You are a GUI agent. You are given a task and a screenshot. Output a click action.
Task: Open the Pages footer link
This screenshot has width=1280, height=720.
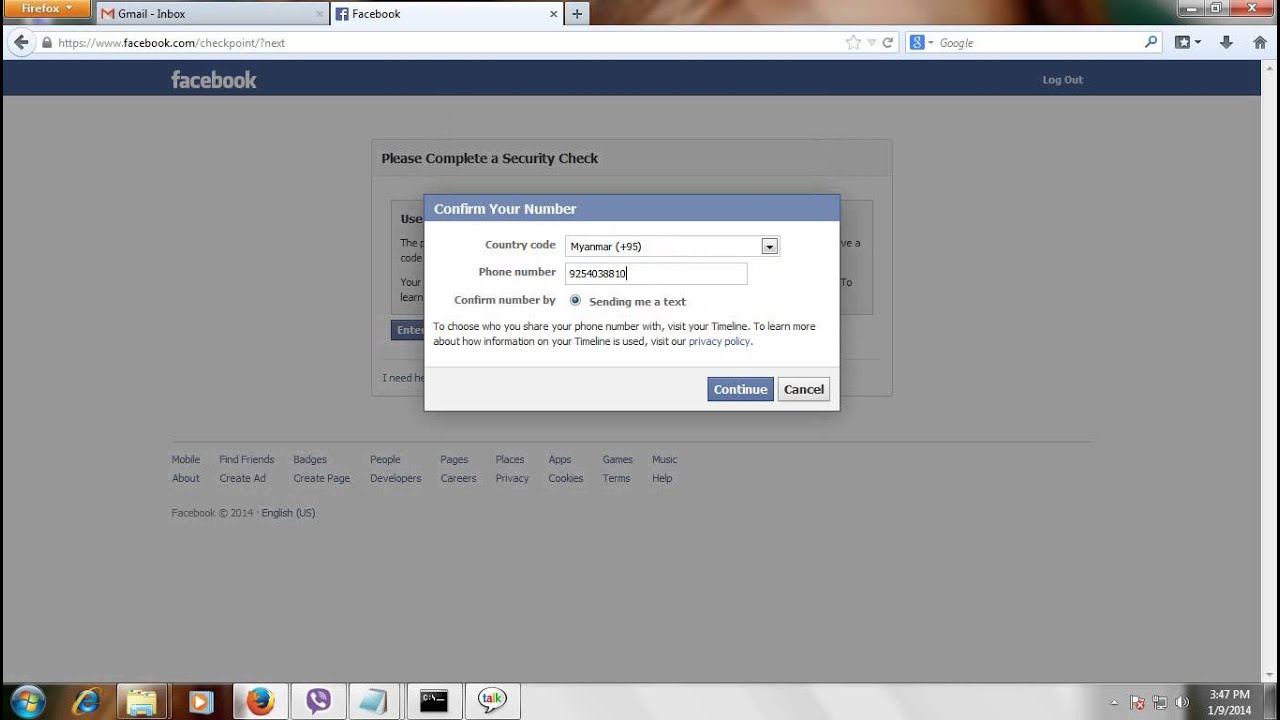point(454,460)
